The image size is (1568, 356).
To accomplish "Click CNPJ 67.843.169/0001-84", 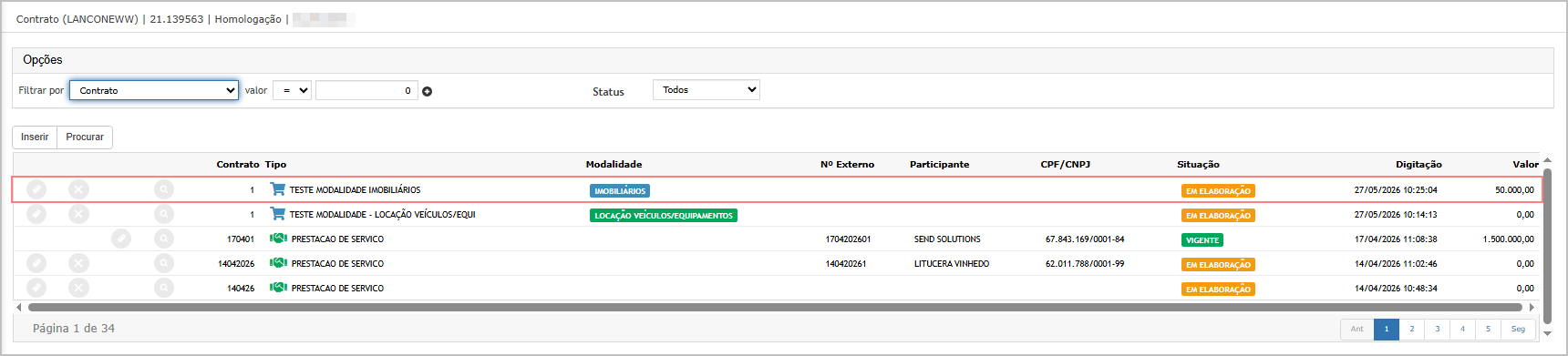I will point(1085,239).
